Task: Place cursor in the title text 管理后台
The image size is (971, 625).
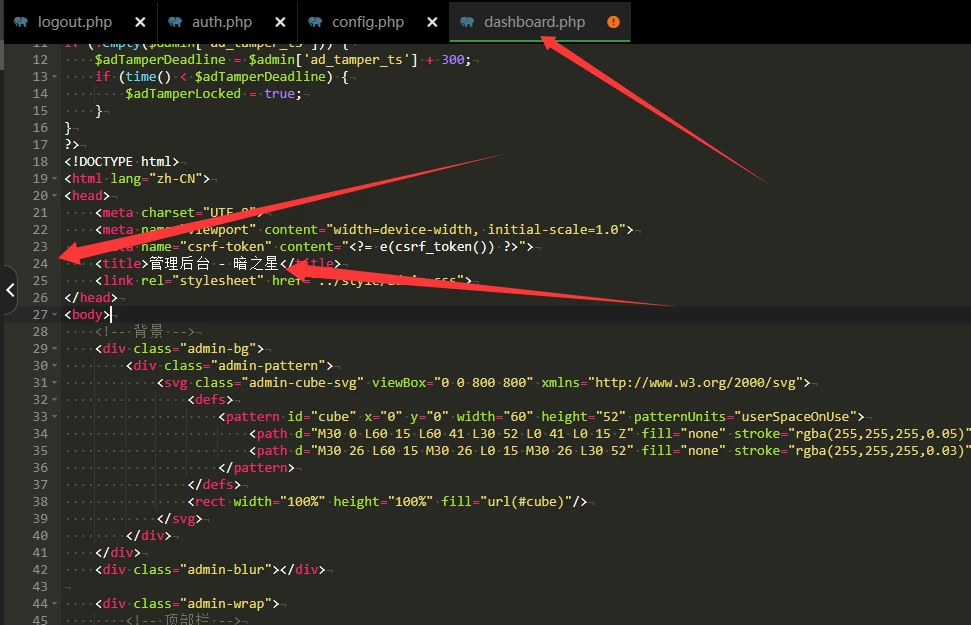Action: click(180, 264)
